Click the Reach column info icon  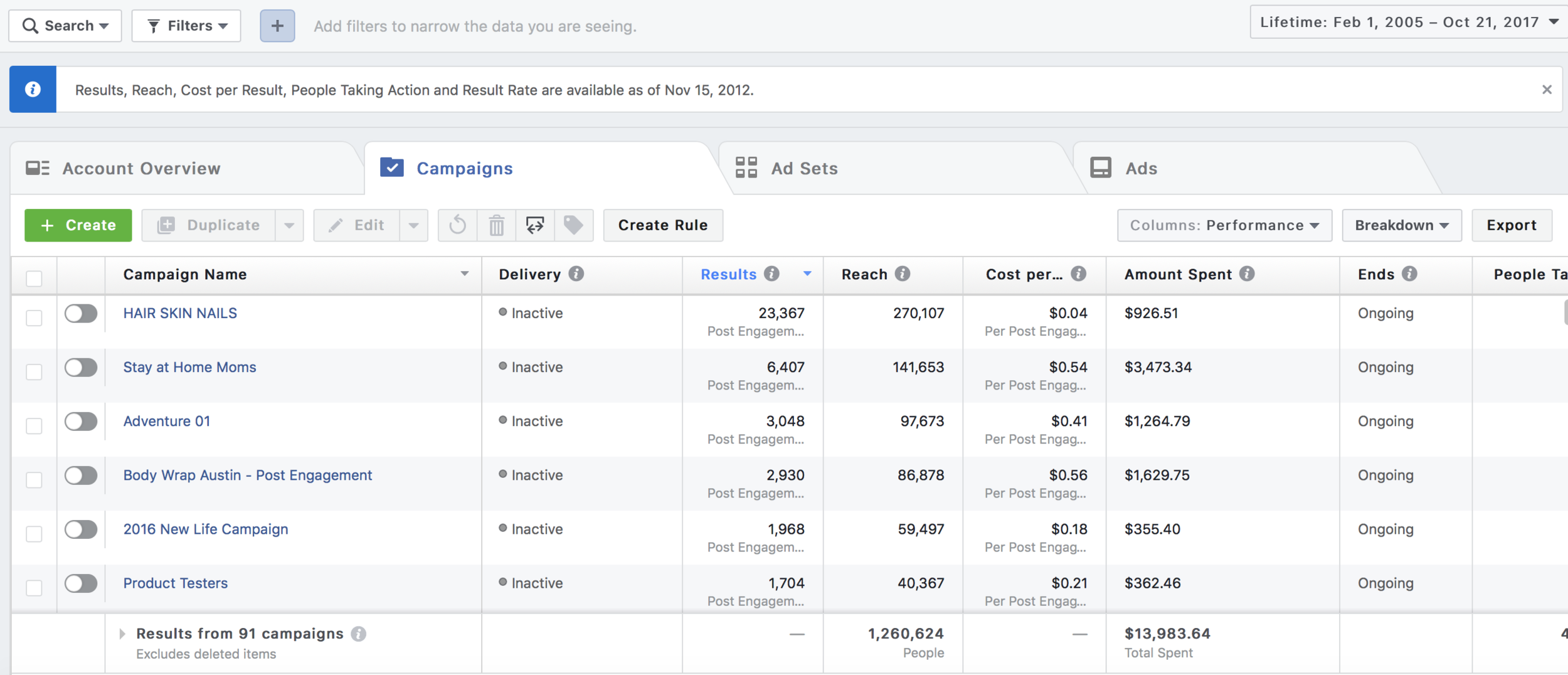(x=903, y=274)
